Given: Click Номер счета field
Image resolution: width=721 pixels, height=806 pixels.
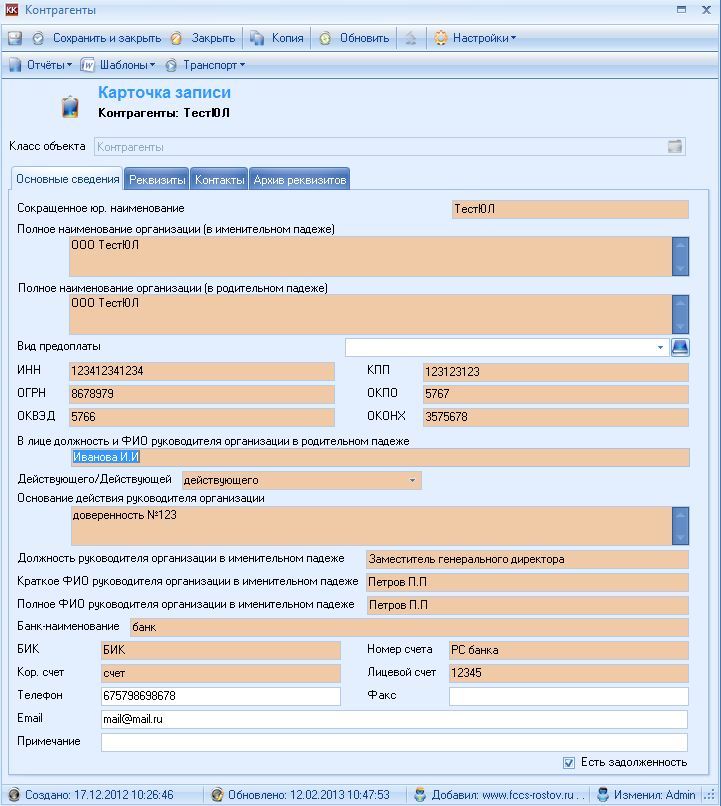Looking at the screenshot, I should click(569, 650).
